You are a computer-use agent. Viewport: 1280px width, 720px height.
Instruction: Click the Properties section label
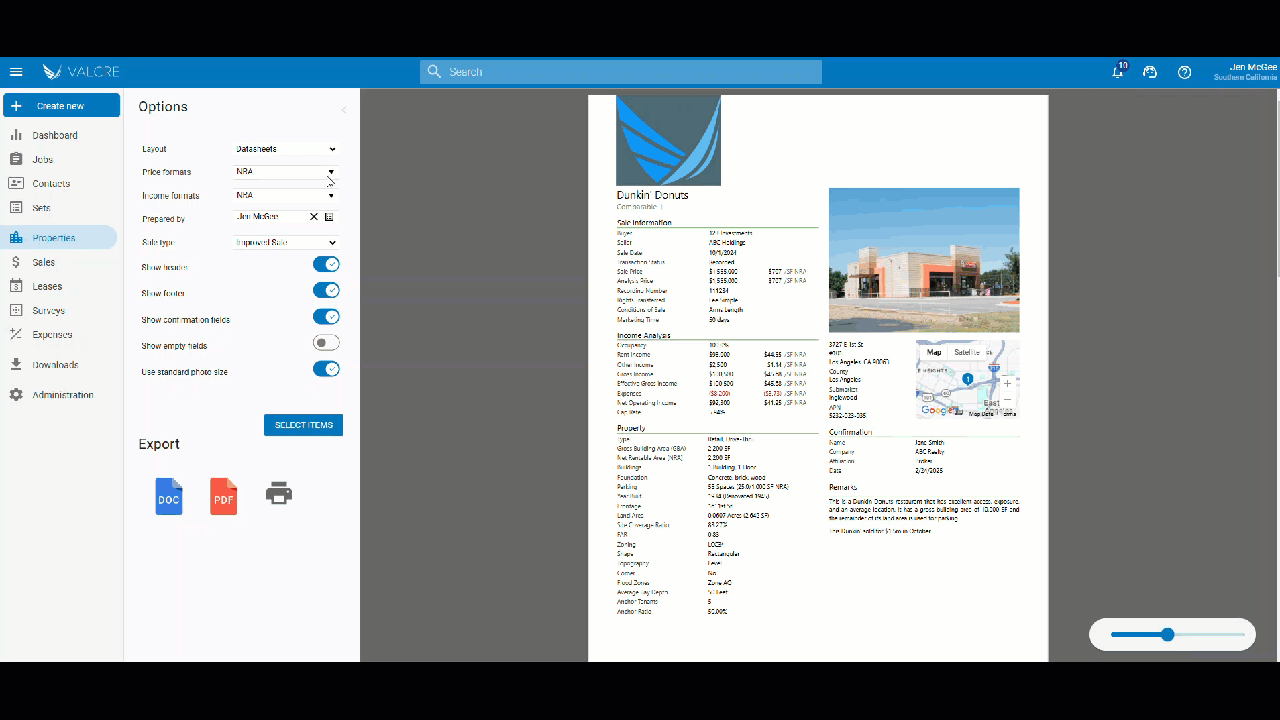click(x=54, y=238)
